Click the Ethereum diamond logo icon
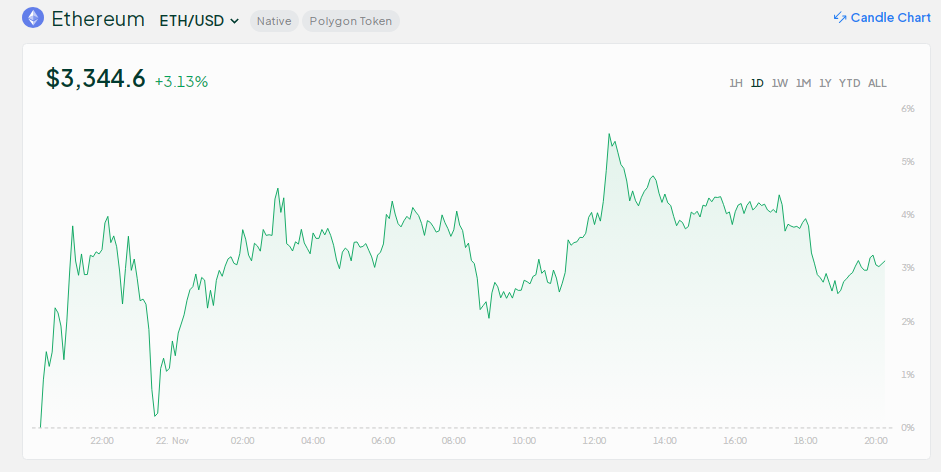Image resolution: width=941 pixels, height=472 pixels. [33, 18]
